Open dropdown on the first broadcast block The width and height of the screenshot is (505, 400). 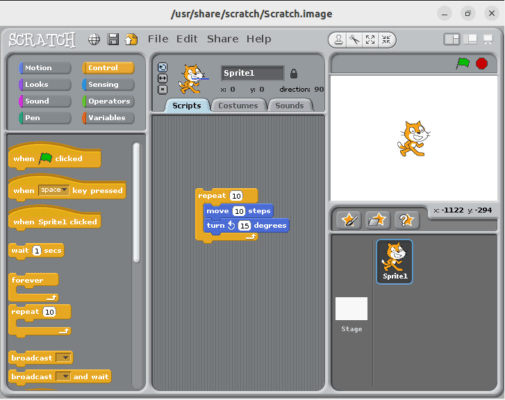(63, 358)
